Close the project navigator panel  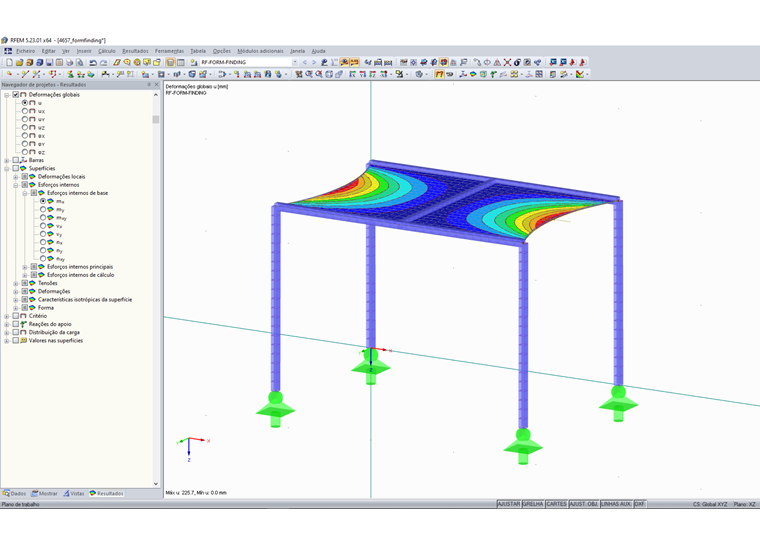pyautogui.click(x=156, y=84)
